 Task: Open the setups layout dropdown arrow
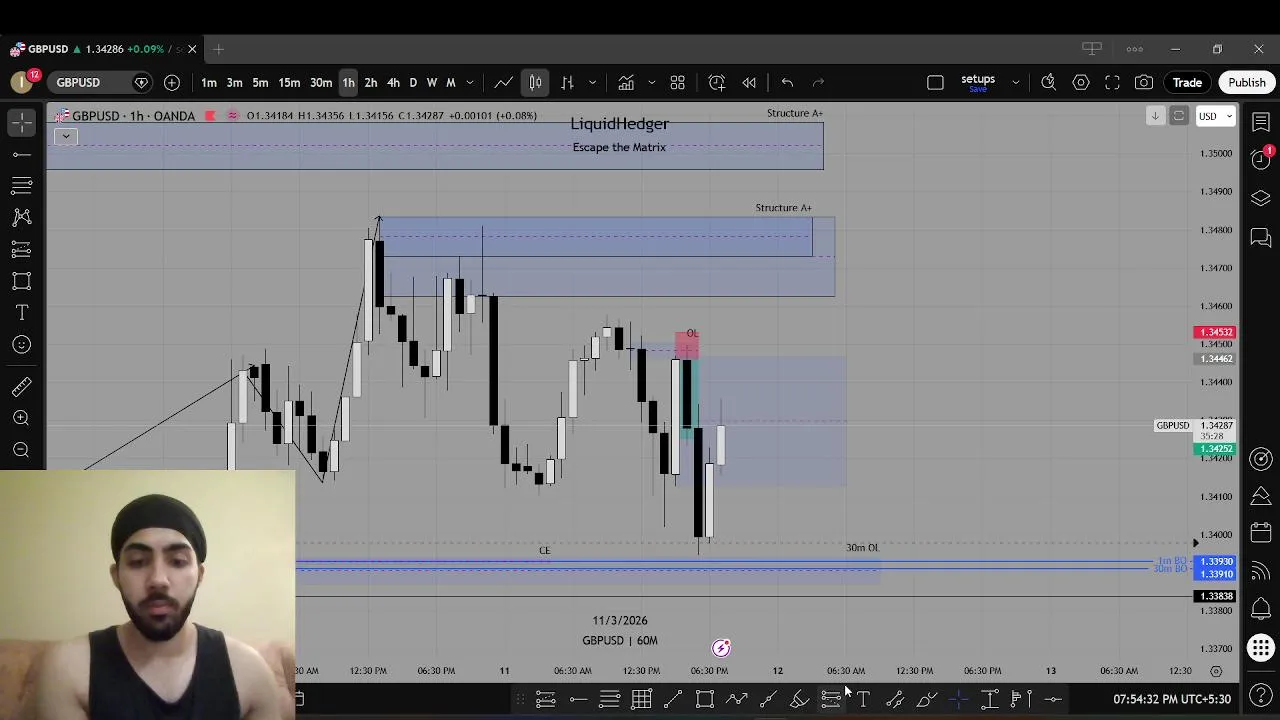click(1015, 82)
